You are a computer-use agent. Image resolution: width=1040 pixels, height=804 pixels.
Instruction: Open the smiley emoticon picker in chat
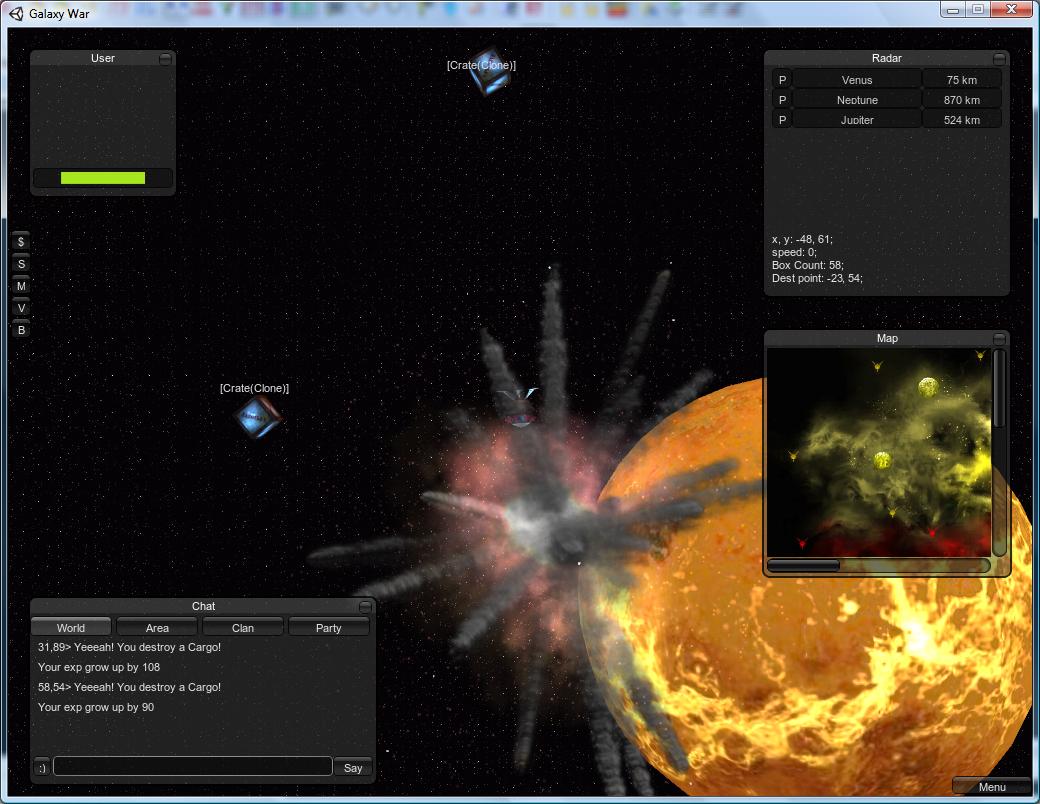click(42, 768)
